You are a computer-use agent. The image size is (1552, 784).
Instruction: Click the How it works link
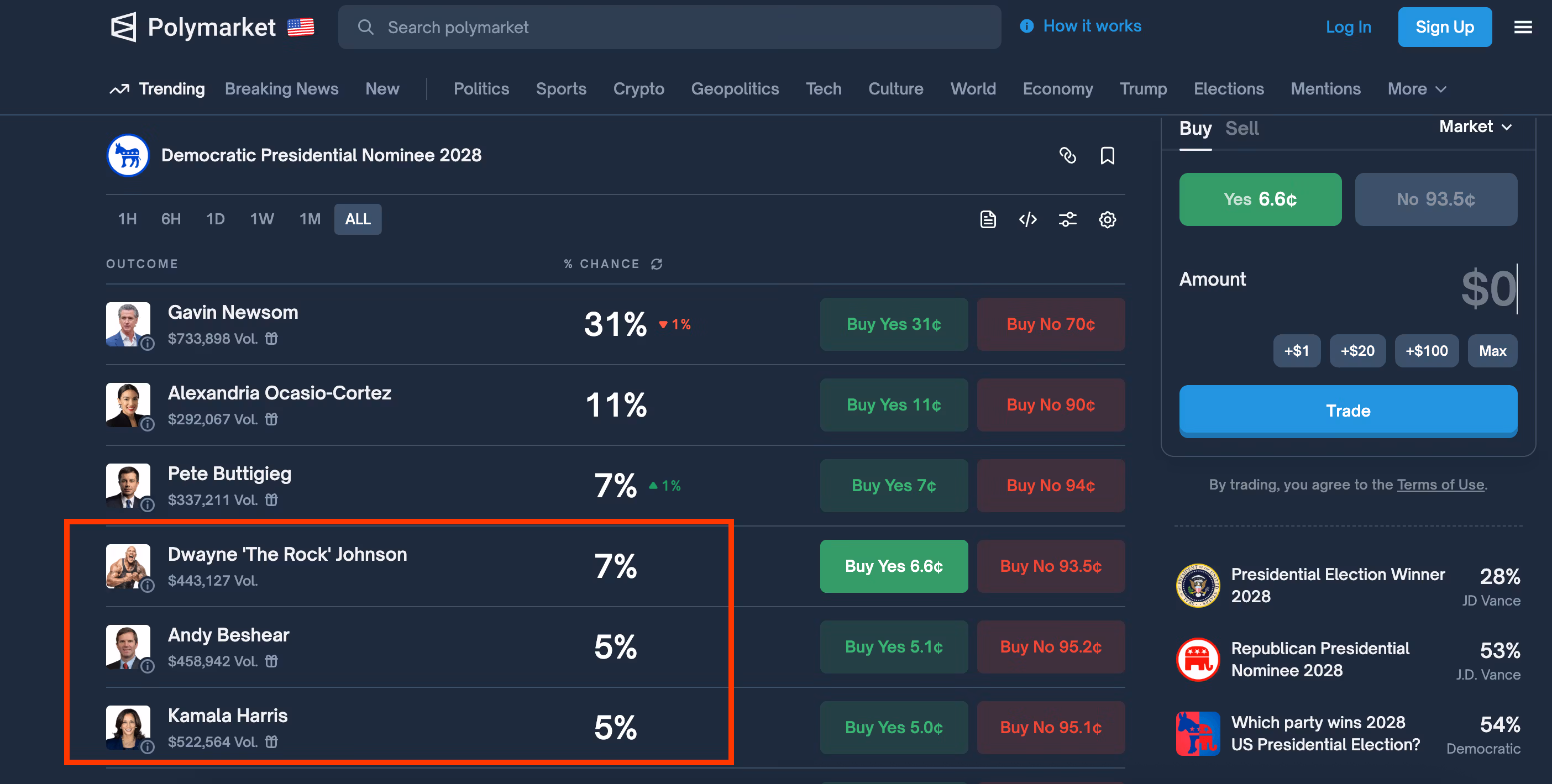(1092, 26)
